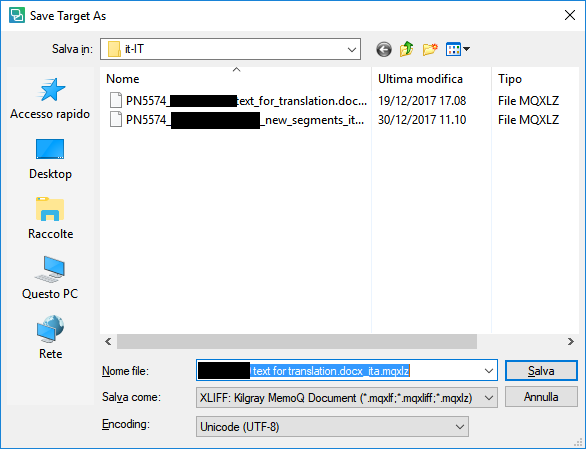Select Desktop in the places sidebar
586x449 pixels.
click(x=50, y=159)
